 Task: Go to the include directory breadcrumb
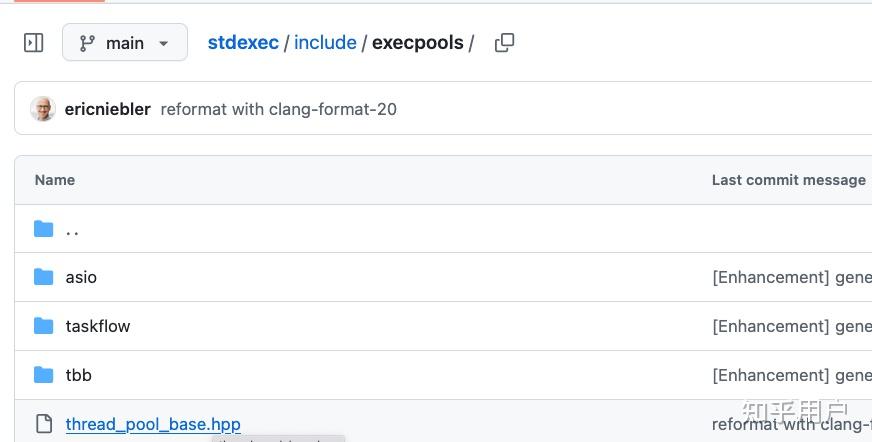[325, 43]
